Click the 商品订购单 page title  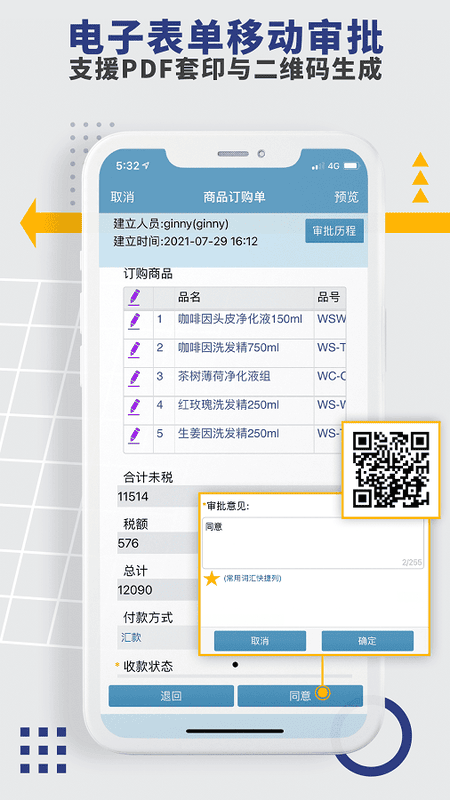point(235,197)
